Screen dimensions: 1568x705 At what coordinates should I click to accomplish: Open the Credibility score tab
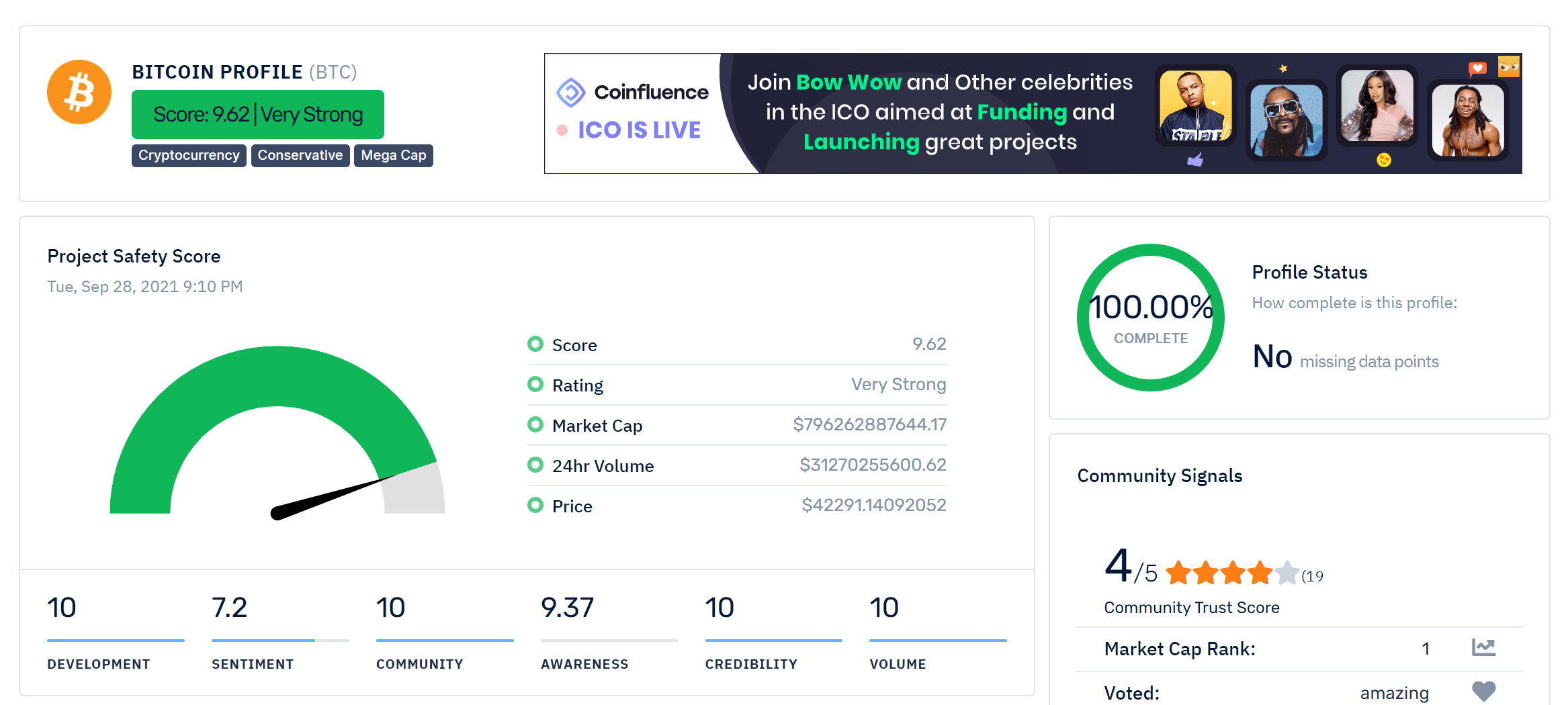click(773, 632)
